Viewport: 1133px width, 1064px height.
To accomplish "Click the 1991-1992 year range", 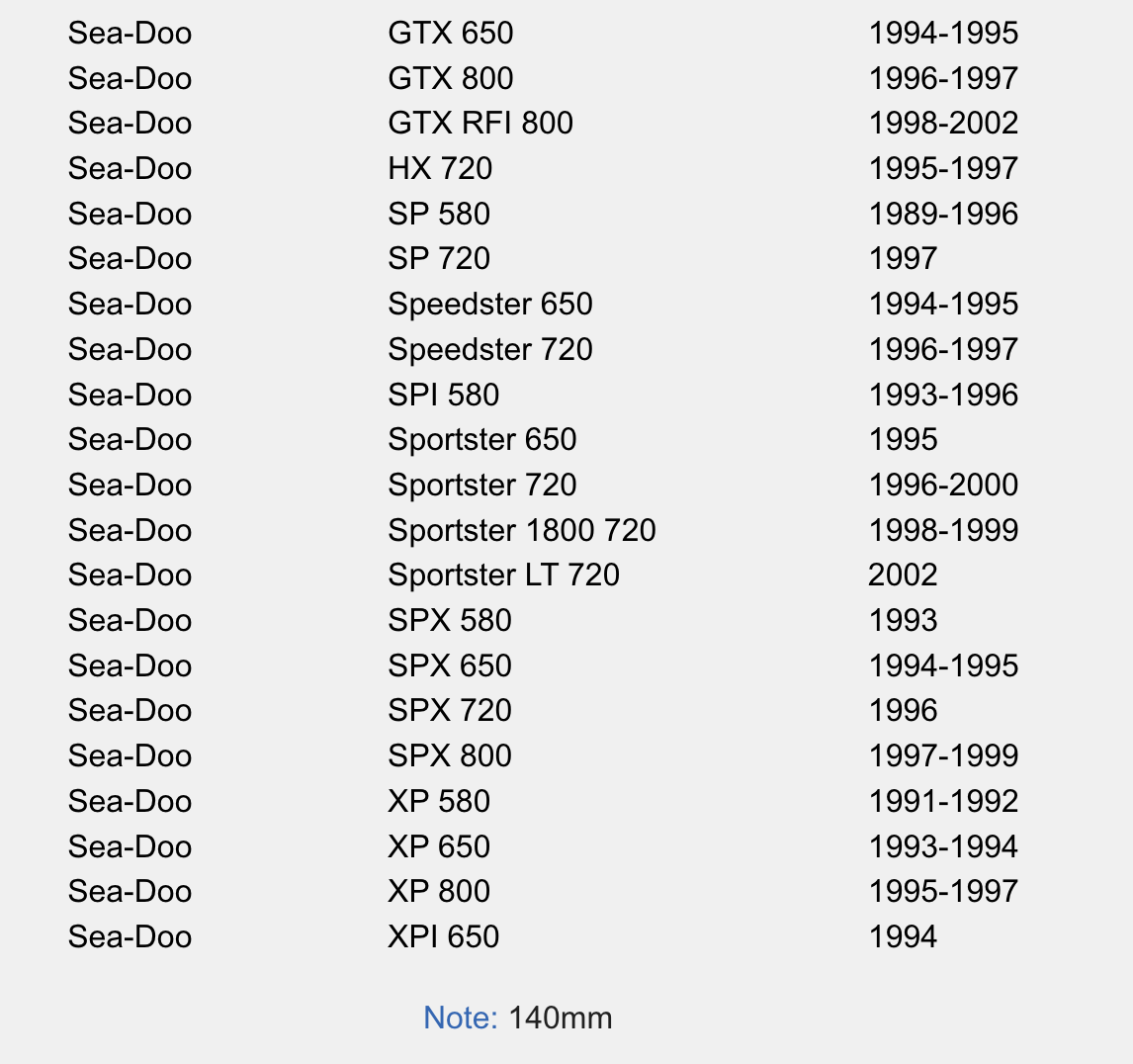I will coord(943,802).
